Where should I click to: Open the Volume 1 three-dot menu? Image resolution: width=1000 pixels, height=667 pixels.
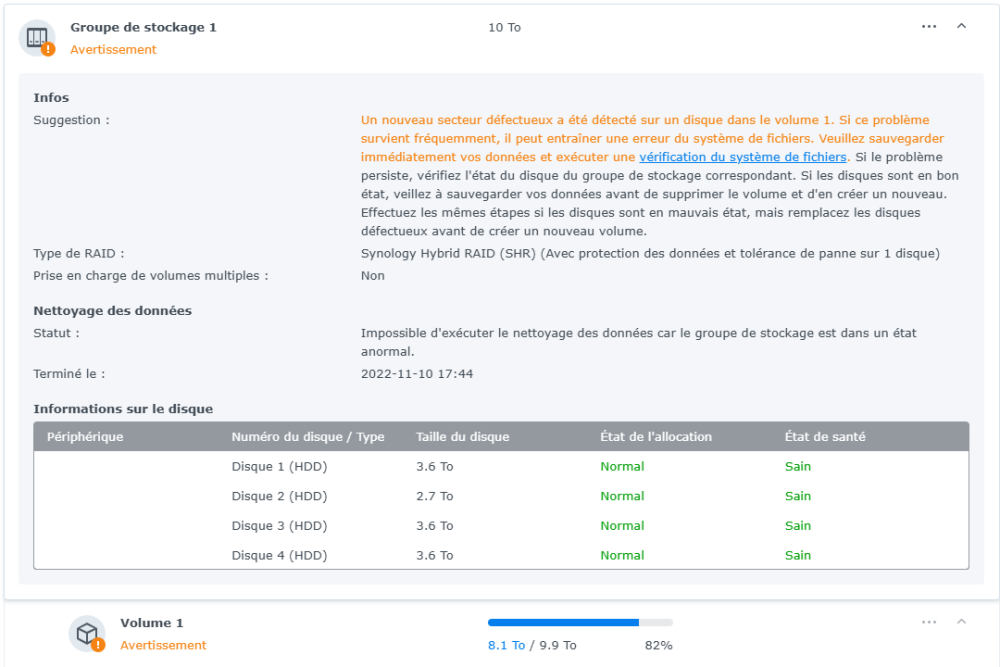[929, 622]
